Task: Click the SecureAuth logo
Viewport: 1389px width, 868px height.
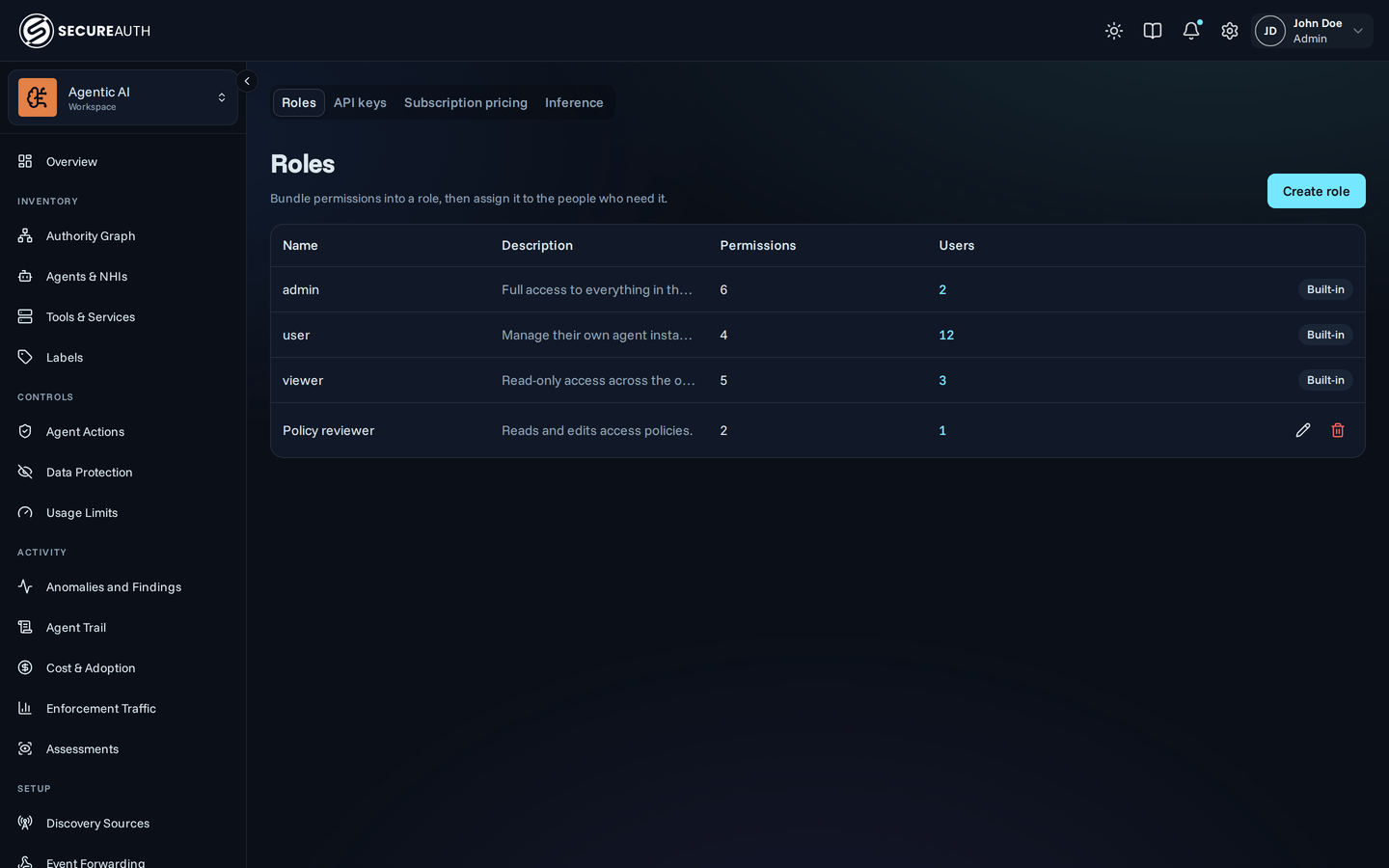Action: pyautogui.click(x=85, y=31)
